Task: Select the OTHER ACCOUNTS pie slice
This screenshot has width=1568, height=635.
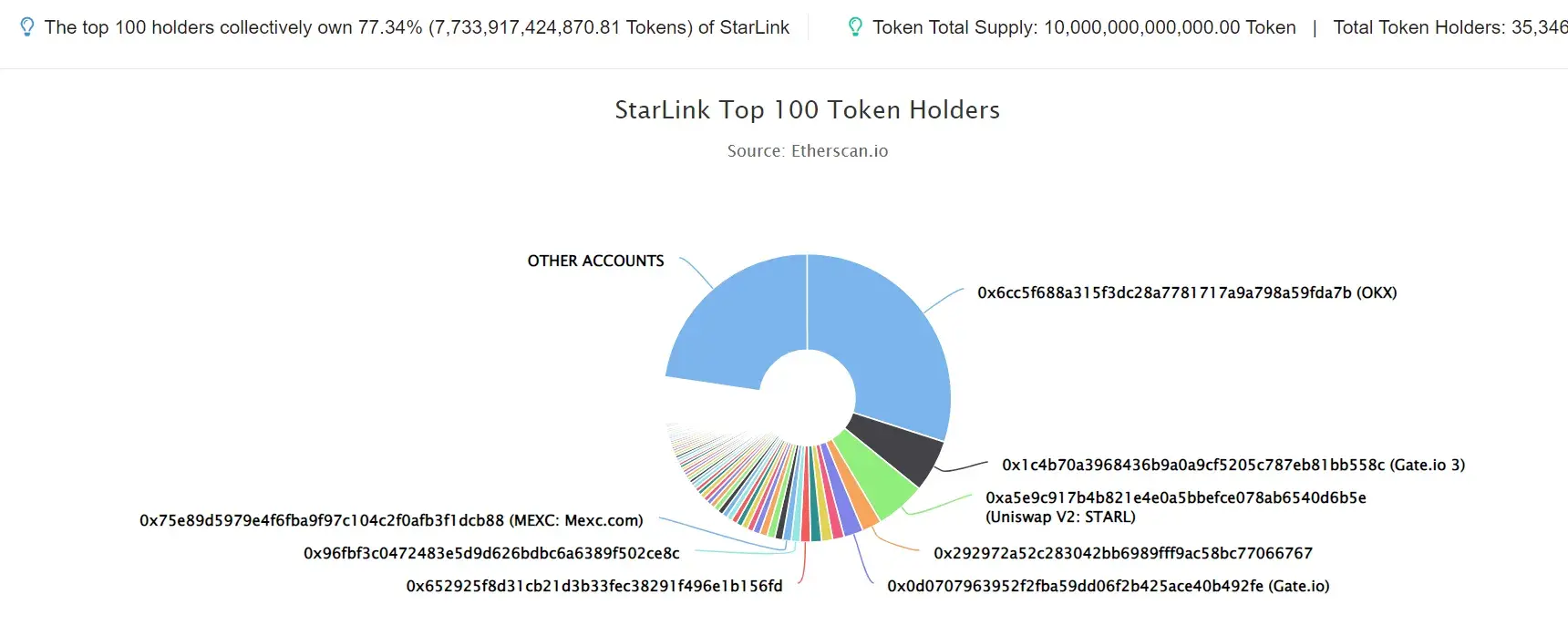Action: [x=729, y=319]
